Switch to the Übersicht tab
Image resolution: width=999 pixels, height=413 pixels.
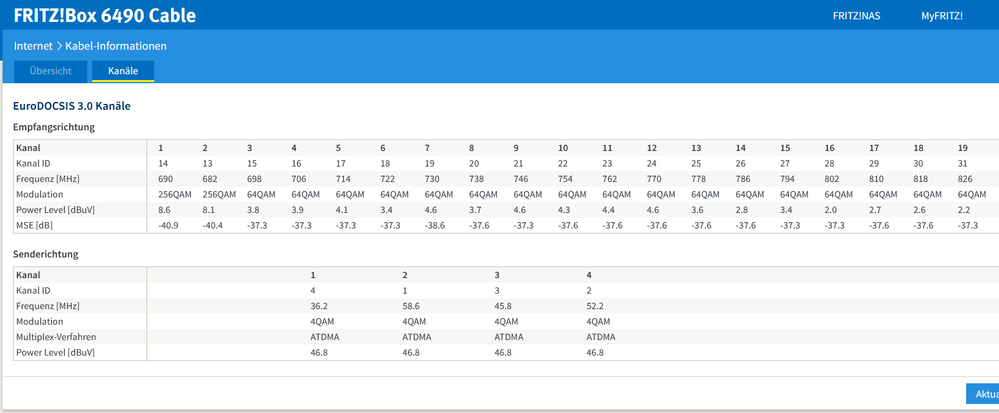pos(50,71)
